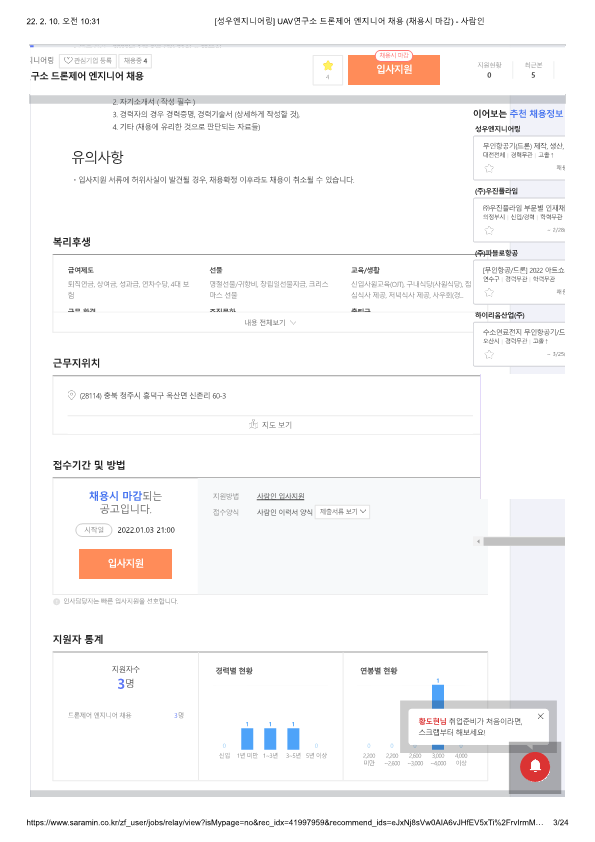Star the ㈜우진플라임 부문별 job card
Screen dimensions: 595x842
point(489,230)
